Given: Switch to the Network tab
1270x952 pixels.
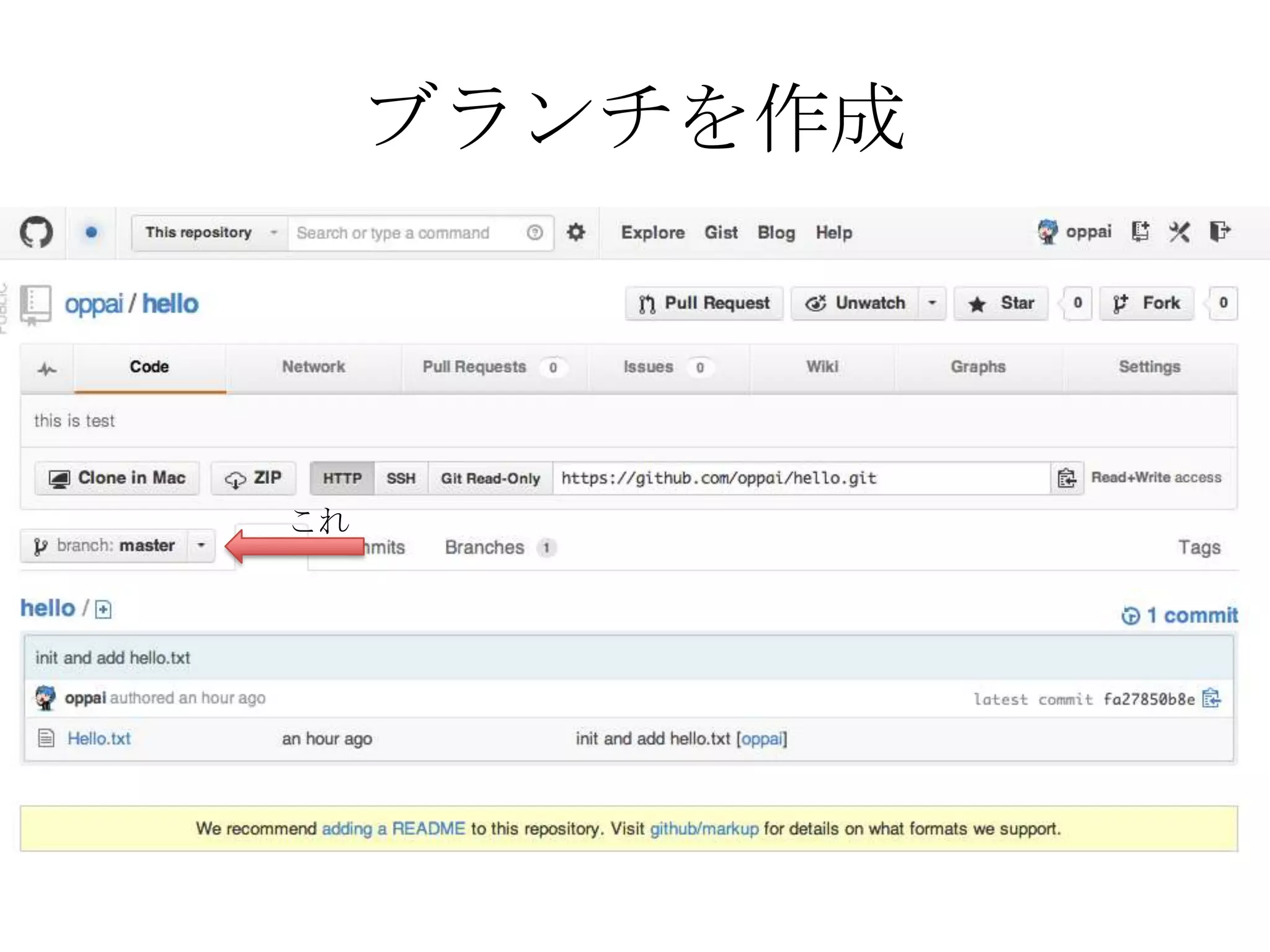Looking at the screenshot, I should (314, 367).
